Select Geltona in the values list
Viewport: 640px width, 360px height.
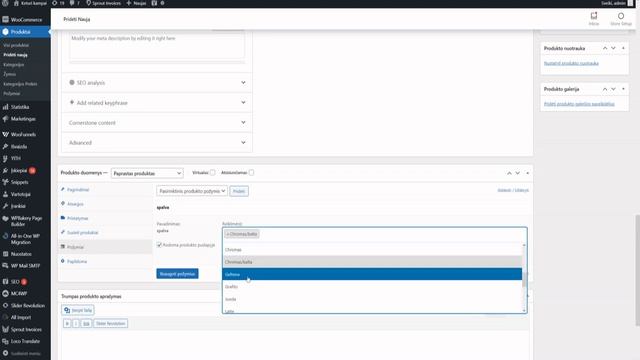point(372,274)
